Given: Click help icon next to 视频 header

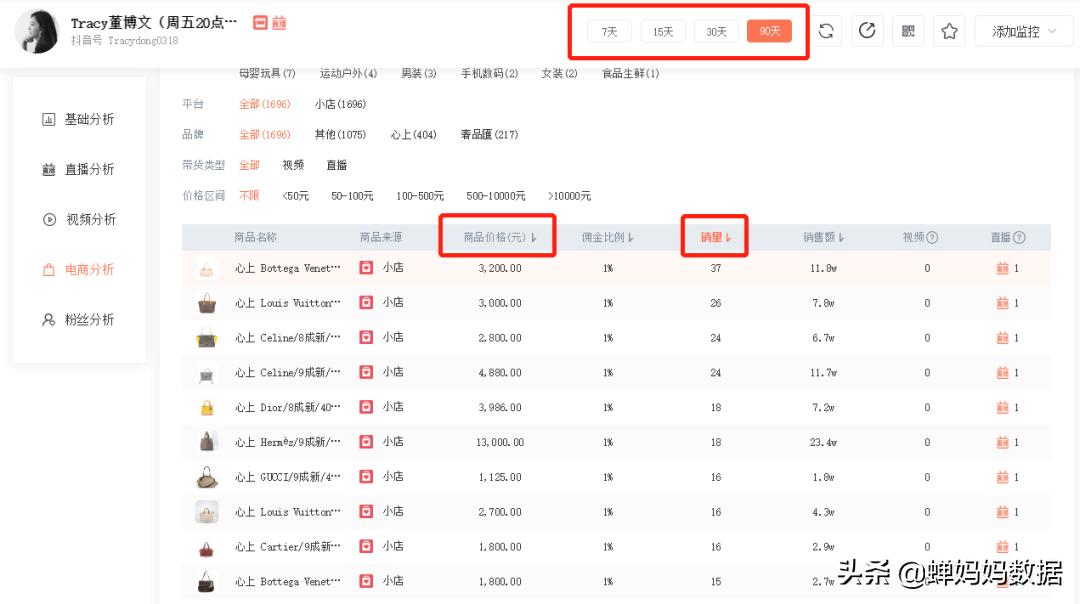Looking at the screenshot, I should 932,237.
